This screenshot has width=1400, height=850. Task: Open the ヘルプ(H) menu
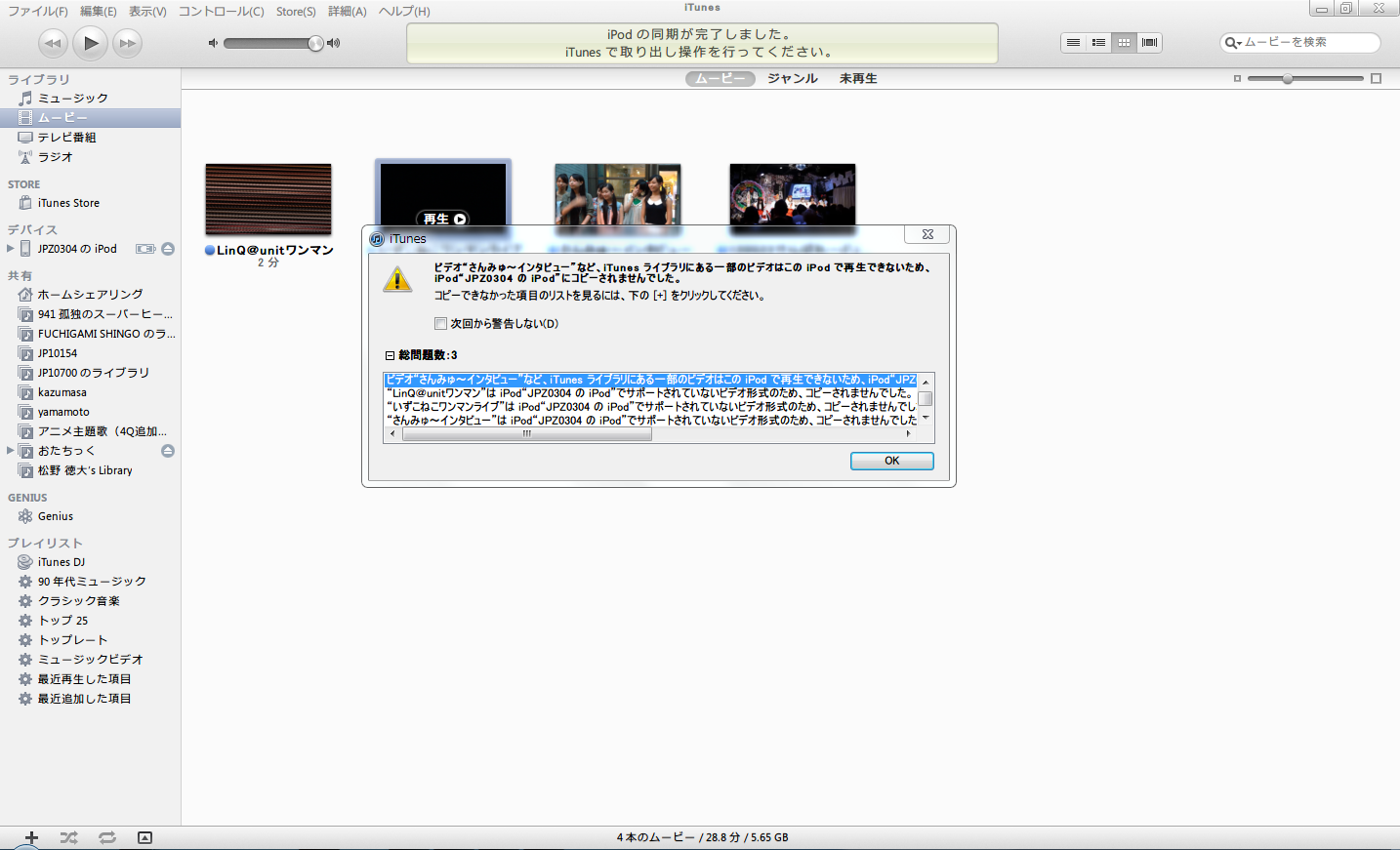coord(404,11)
